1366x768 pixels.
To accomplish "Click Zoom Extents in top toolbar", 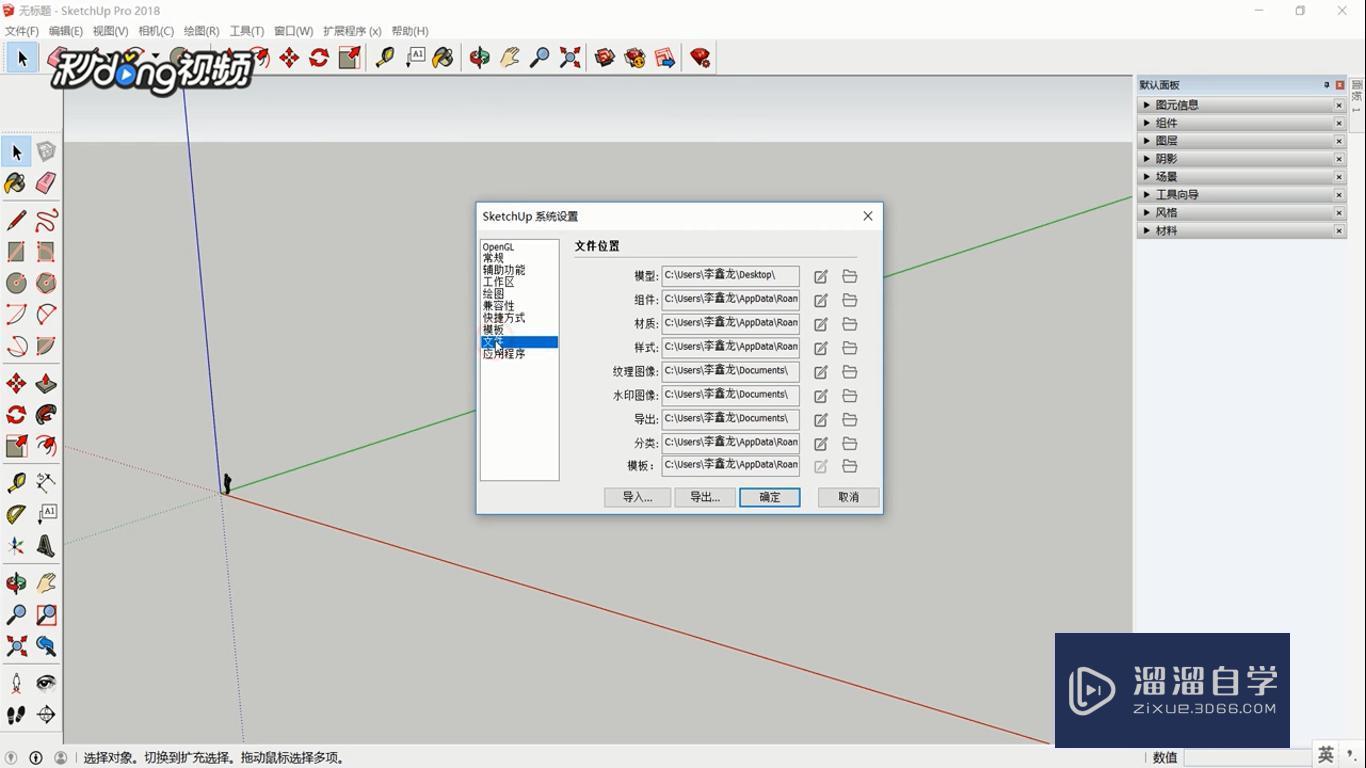I will pyautogui.click(x=570, y=58).
